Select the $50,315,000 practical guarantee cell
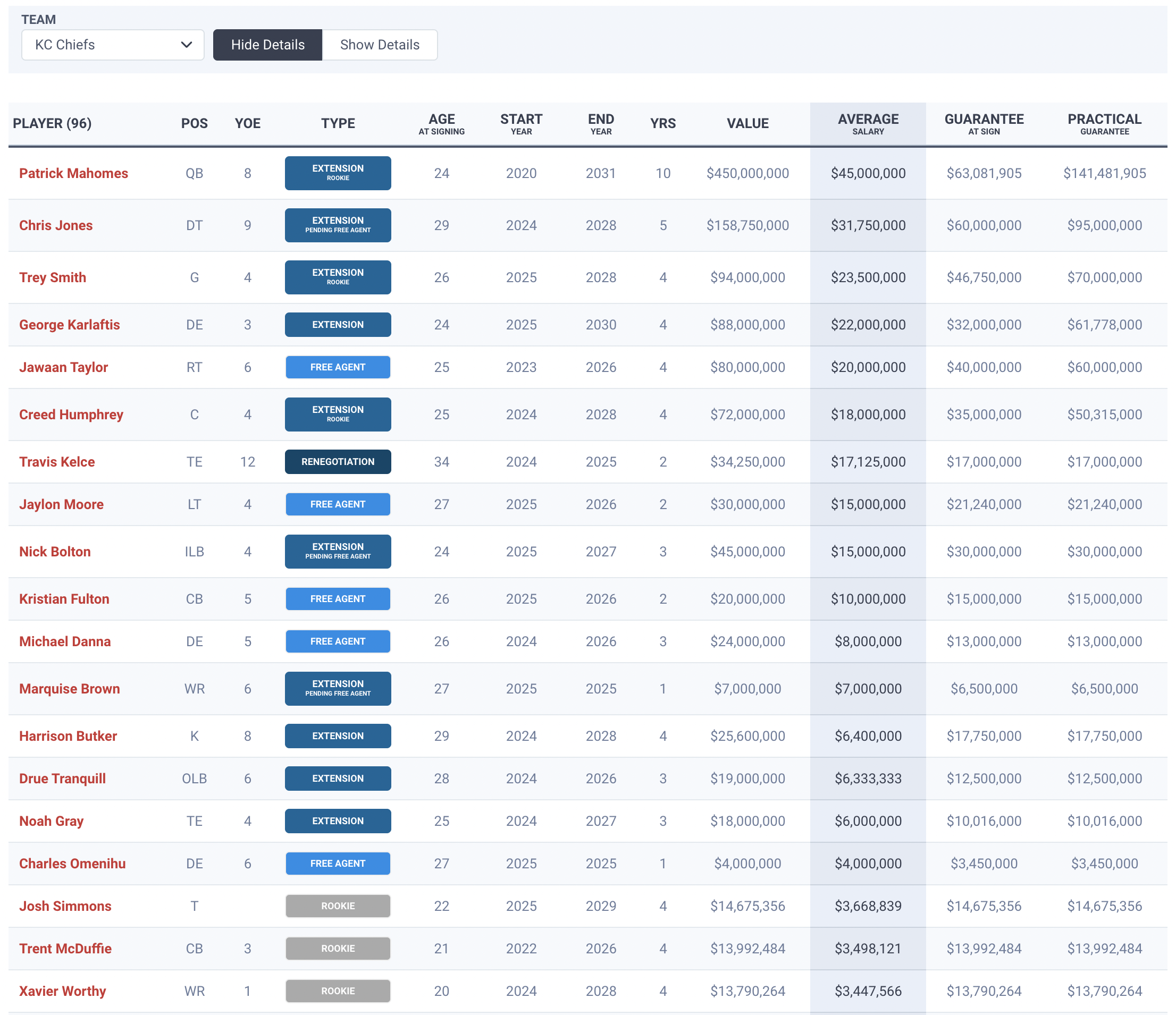The width and height of the screenshot is (1176, 1015). [1104, 415]
